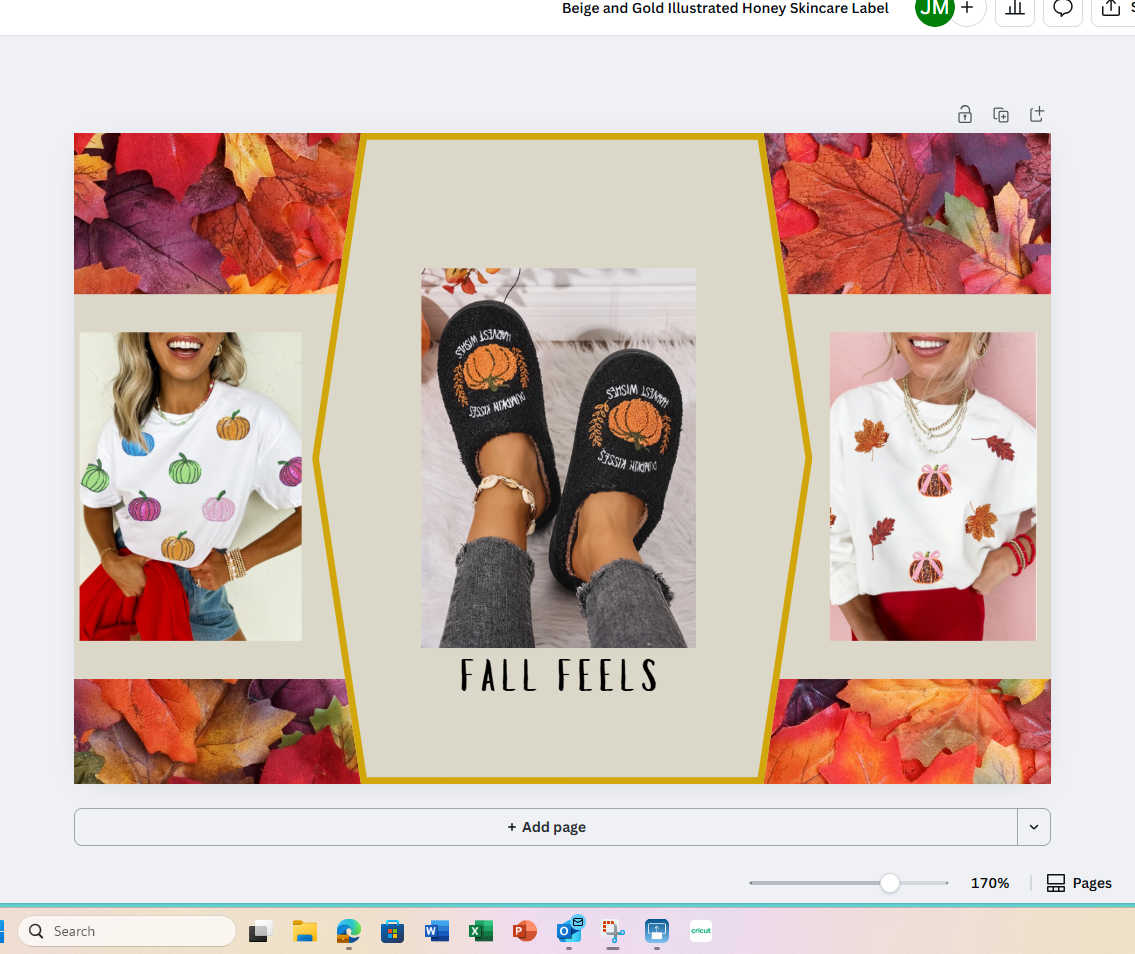Viewport: 1135px width, 954px height.
Task: Select the leaf sweatshirt photo
Action: (x=932, y=486)
